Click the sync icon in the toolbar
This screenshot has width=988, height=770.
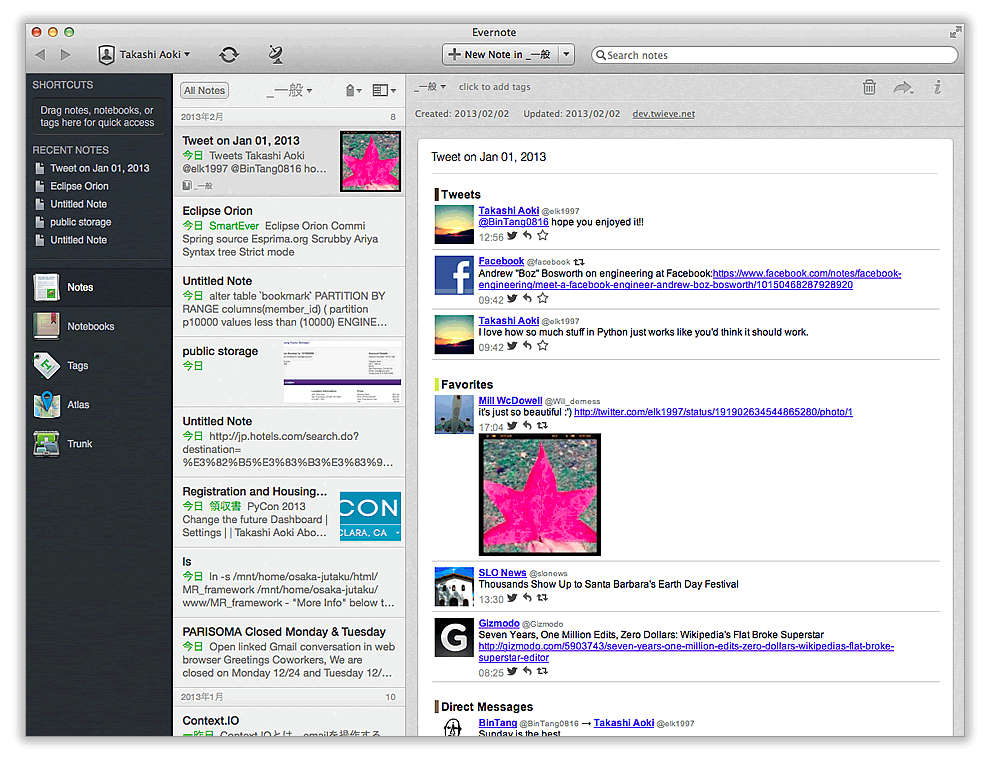pyautogui.click(x=229, y=55)
